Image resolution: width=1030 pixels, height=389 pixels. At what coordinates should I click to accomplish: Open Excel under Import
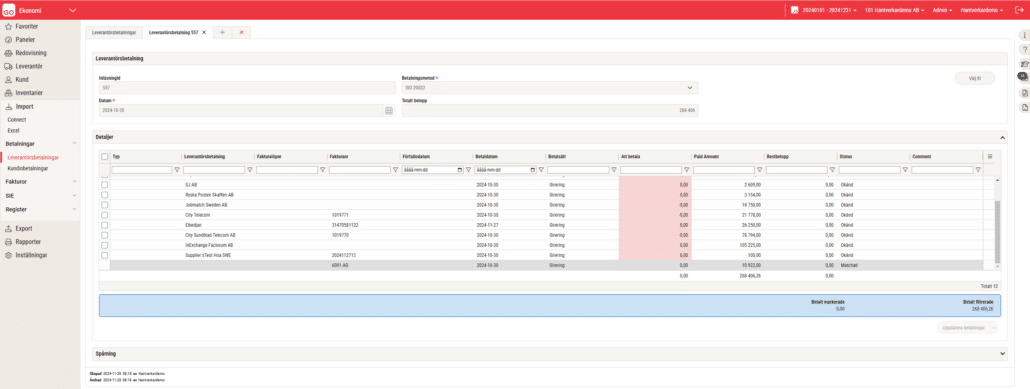click(x=13, y=131)
